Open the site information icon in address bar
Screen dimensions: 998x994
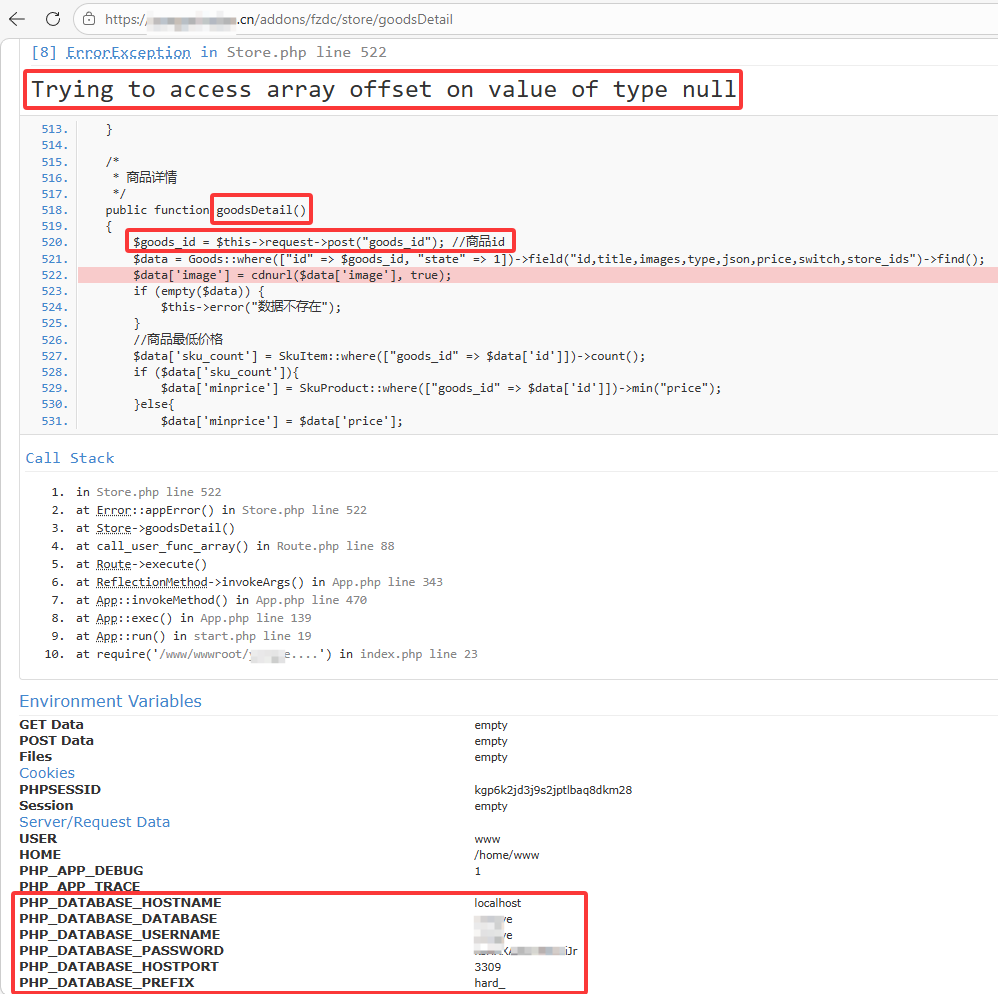89,19
